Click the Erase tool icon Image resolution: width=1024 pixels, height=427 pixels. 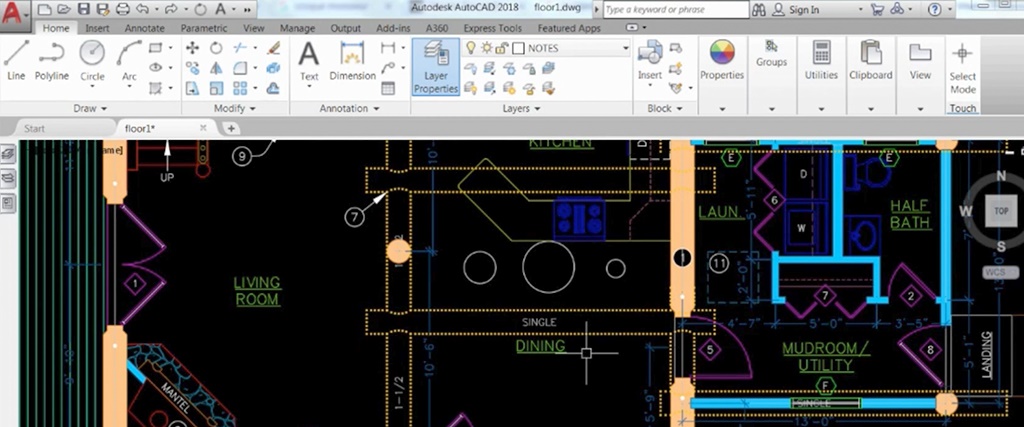pyautogui.click(x=274, y=48)
